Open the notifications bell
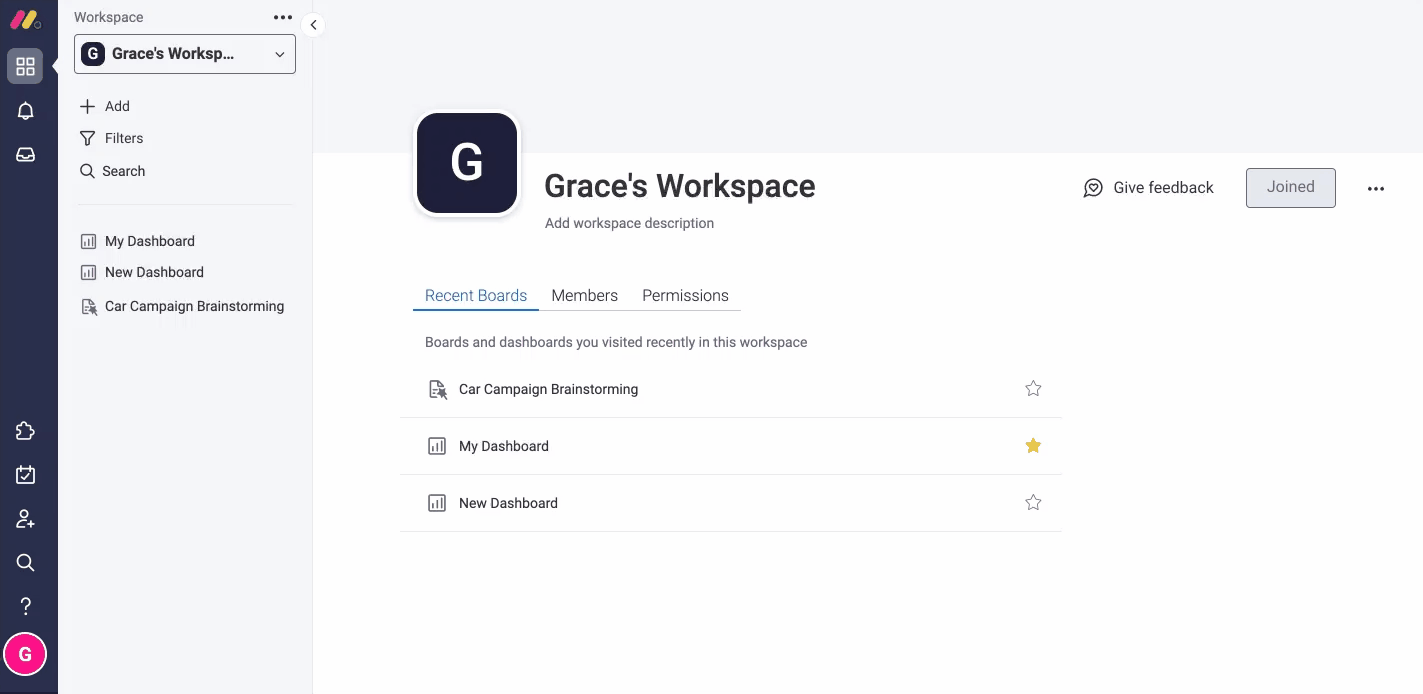This screenshot has height=694, width=1423. 25,111
